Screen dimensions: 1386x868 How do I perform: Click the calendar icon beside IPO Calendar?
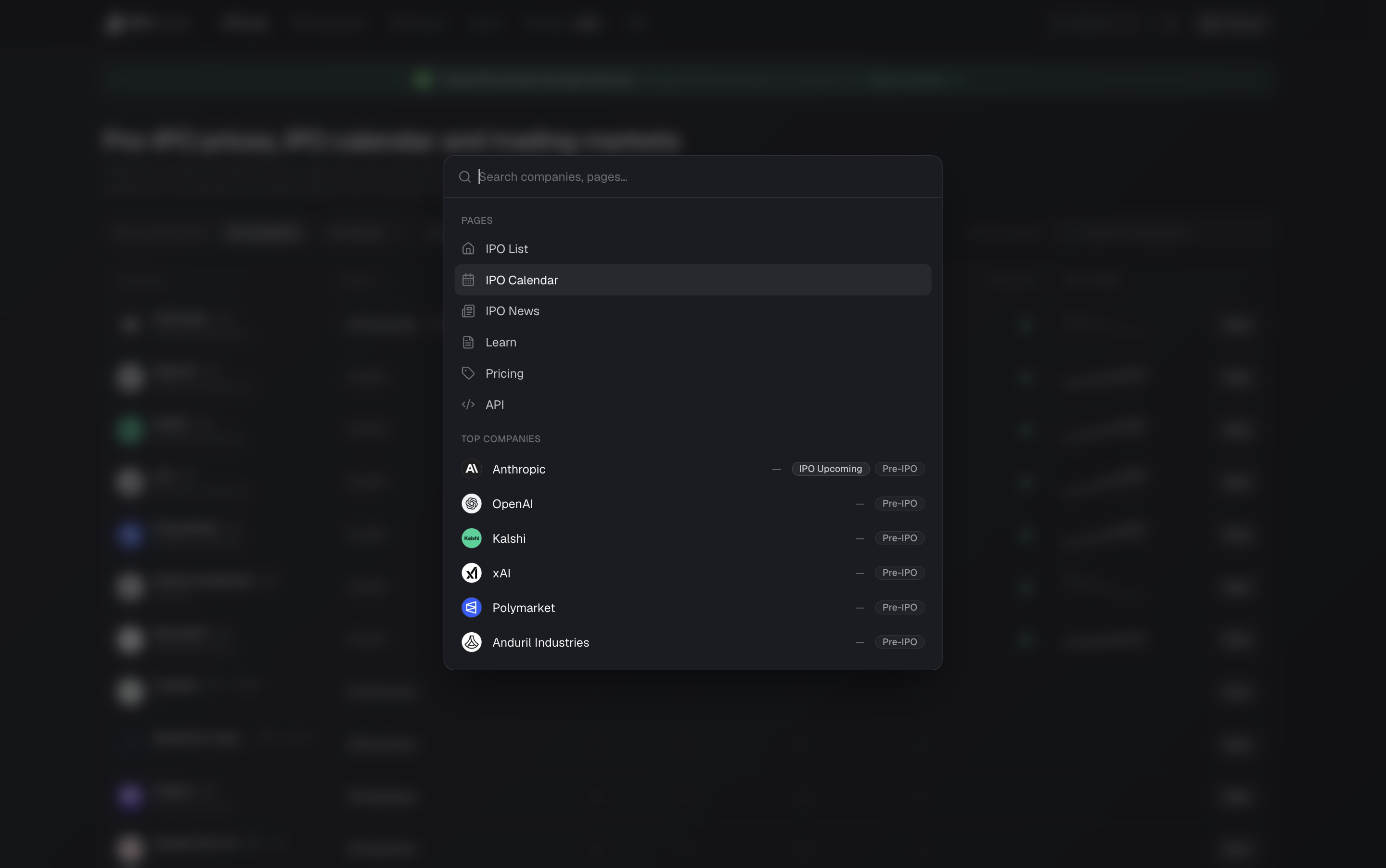(468, 280)
